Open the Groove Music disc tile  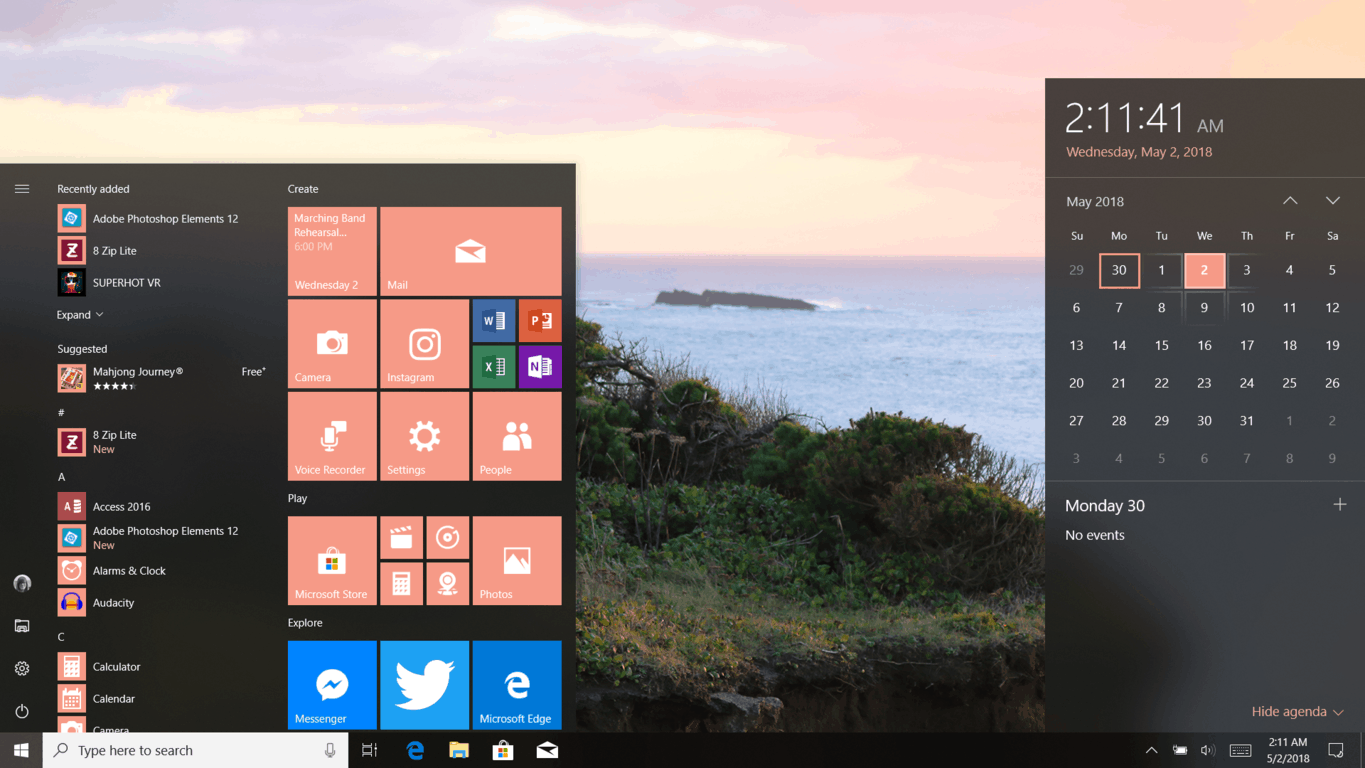point(447,538)
